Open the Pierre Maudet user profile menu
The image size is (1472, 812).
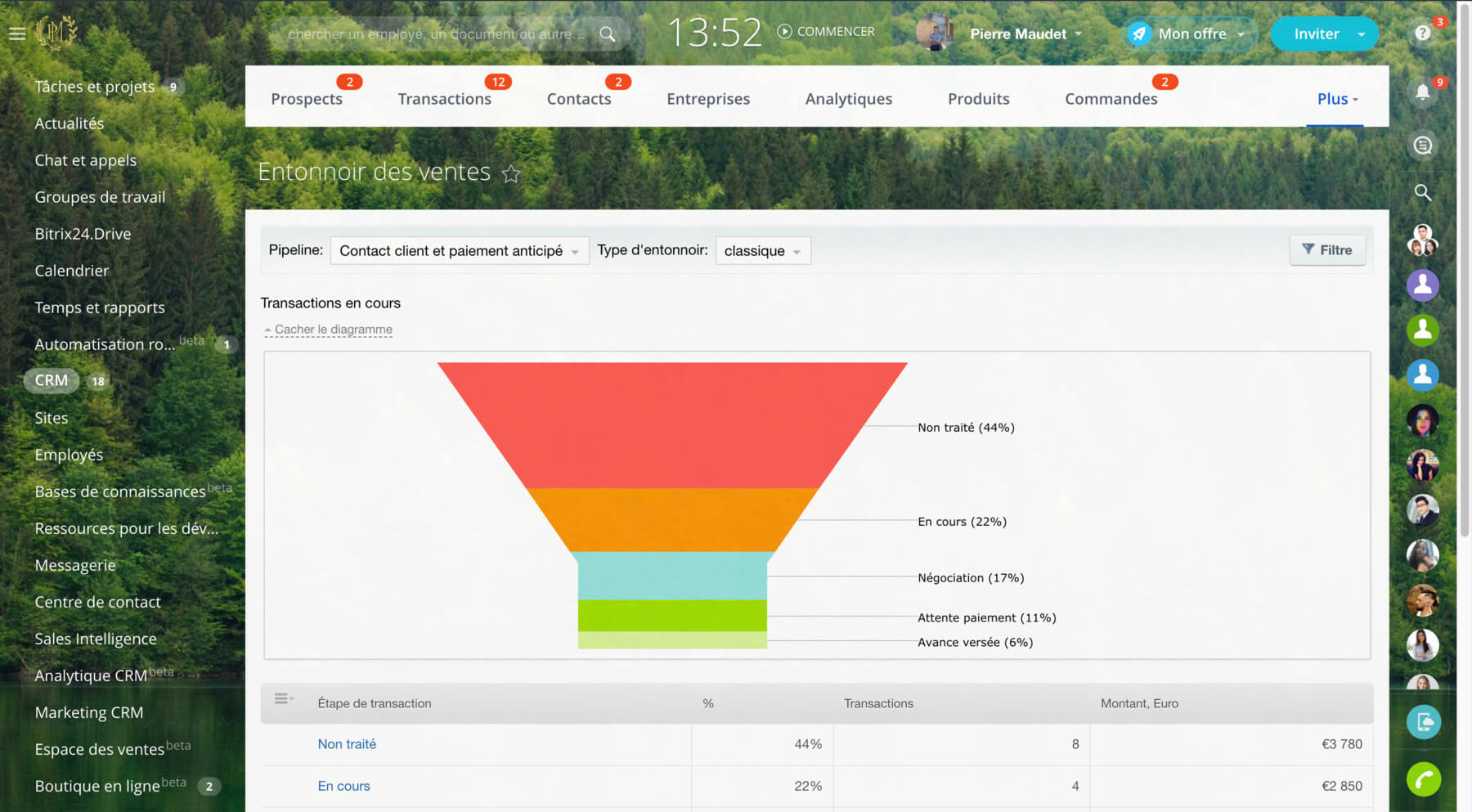(1018, 34)
